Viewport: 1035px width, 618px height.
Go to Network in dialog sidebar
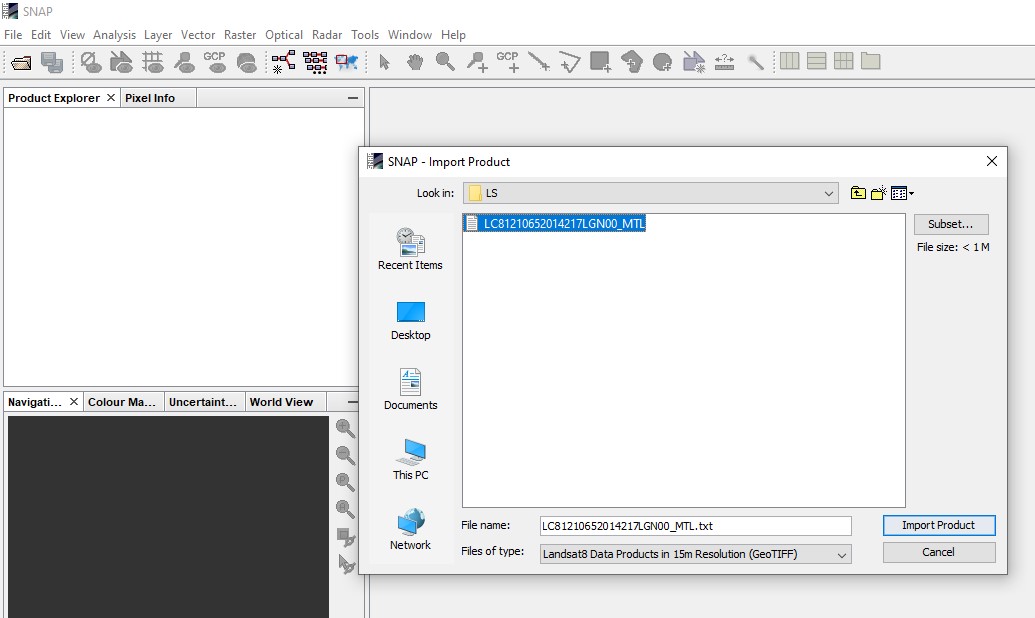click(410, 530)
